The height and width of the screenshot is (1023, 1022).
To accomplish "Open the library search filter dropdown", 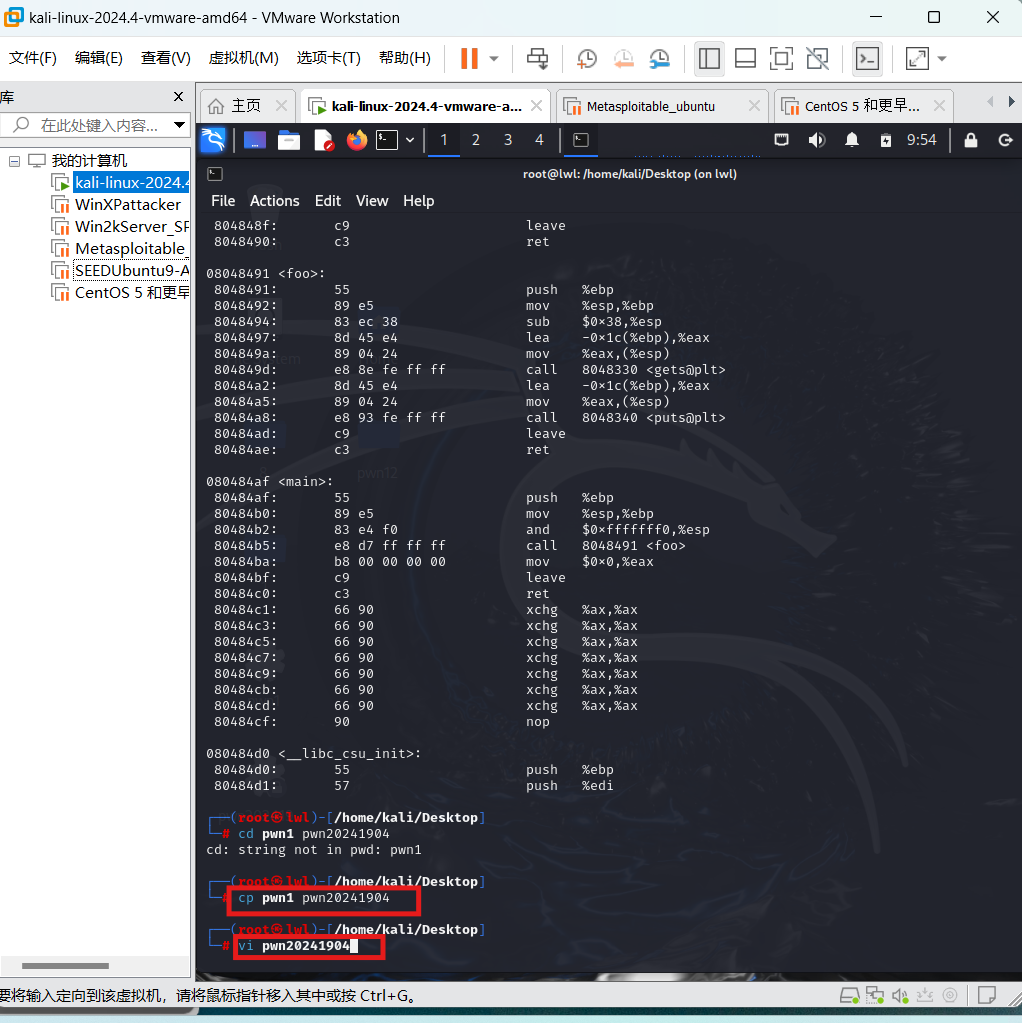I will (x=179, y=125).
